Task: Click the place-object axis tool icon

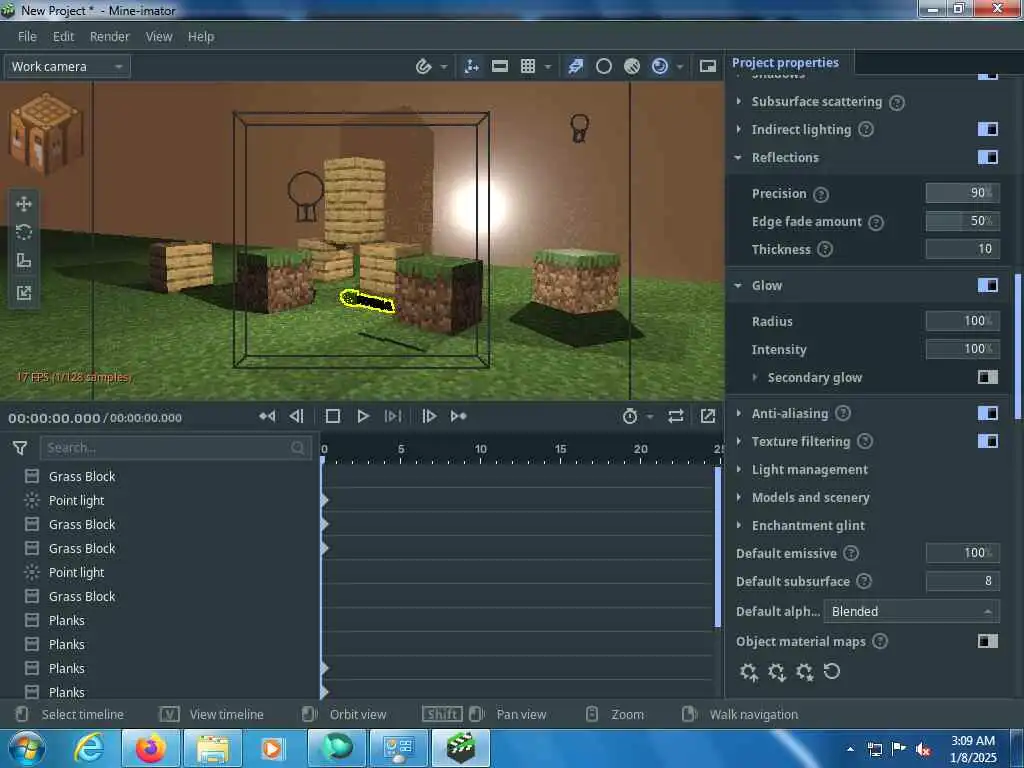Action: 472,66
